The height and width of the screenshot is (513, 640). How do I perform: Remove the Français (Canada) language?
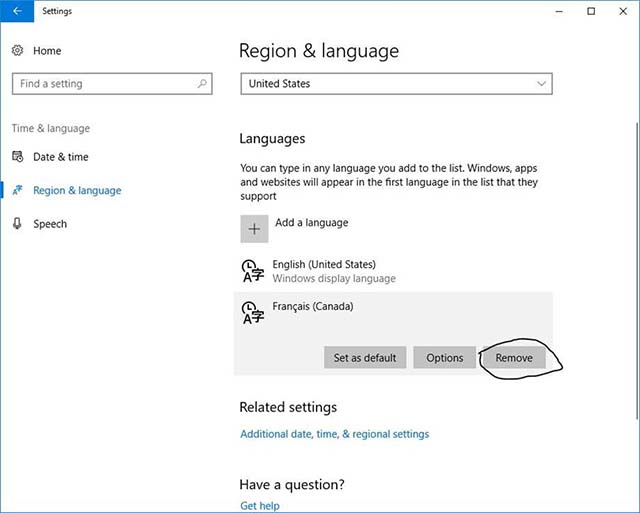(x=514, y=358)
